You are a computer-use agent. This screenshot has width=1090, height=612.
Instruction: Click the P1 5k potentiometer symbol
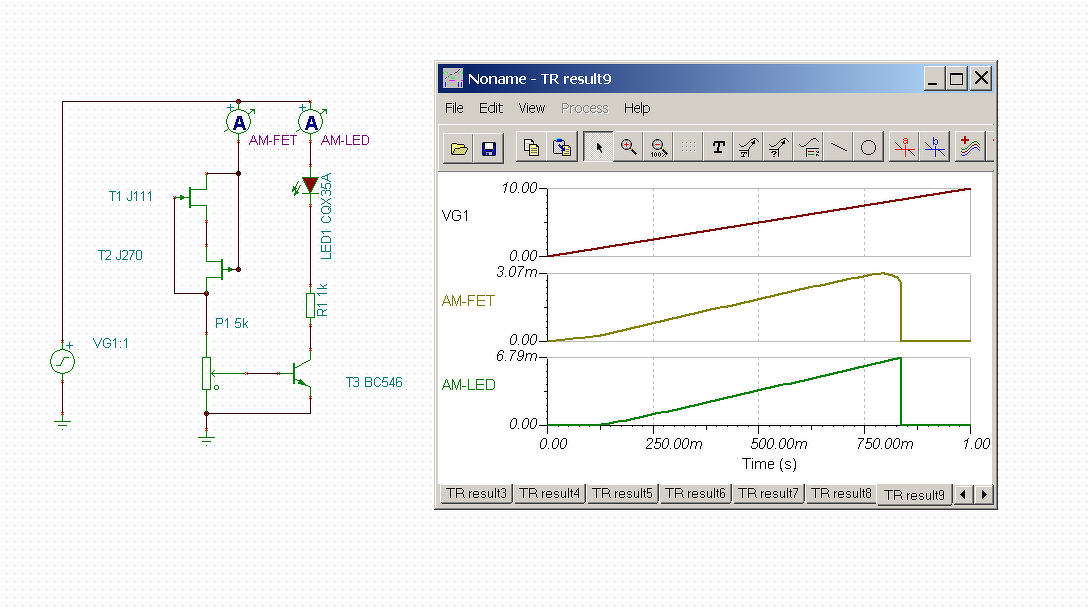pyautogui.click(x=207, y=373)
